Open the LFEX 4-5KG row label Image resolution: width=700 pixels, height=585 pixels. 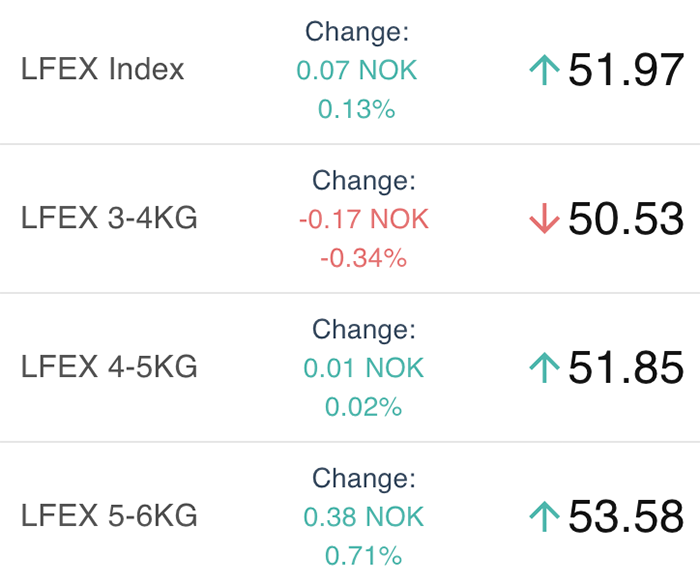(109, 367)
